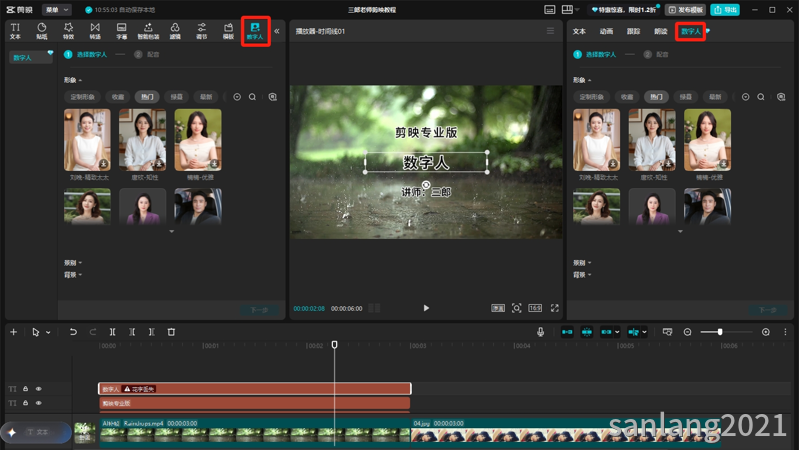
Task: Collapse the 形象 section in right panel
Action: (582, 80)
